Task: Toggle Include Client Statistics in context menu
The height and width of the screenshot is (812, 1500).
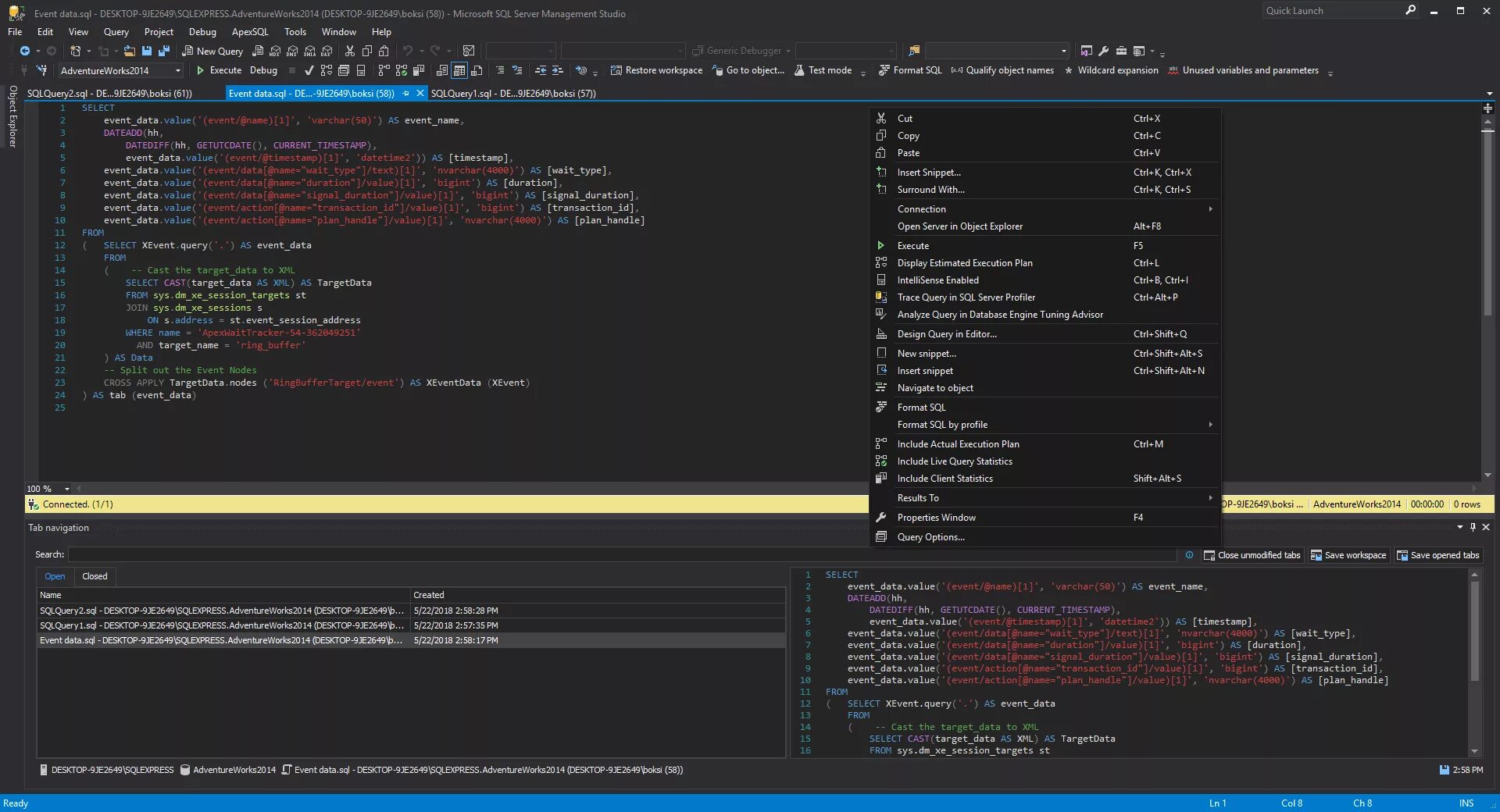Action: [945, 479]
